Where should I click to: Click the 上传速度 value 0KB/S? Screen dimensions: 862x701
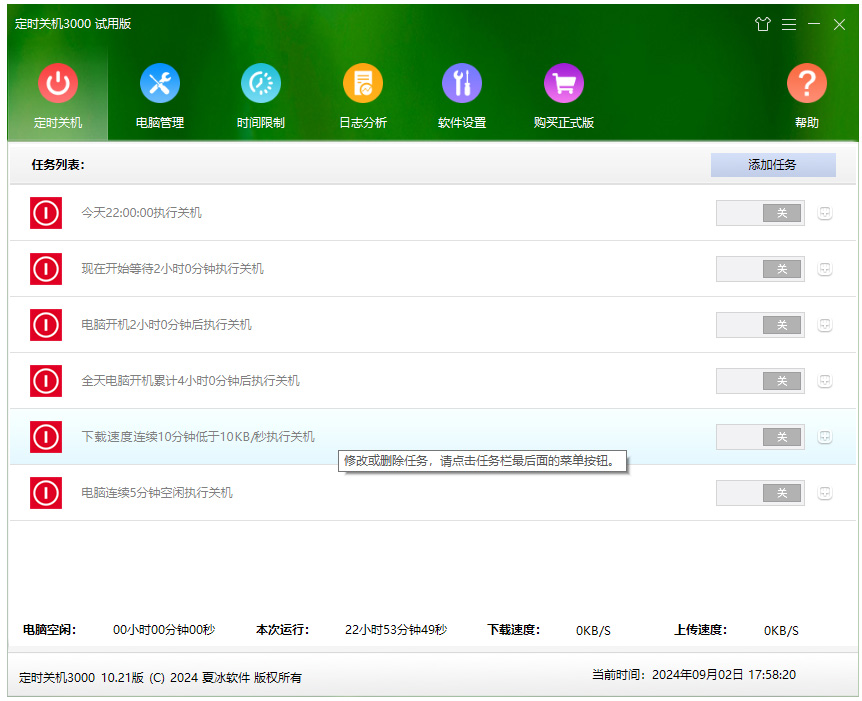point(781,631)
